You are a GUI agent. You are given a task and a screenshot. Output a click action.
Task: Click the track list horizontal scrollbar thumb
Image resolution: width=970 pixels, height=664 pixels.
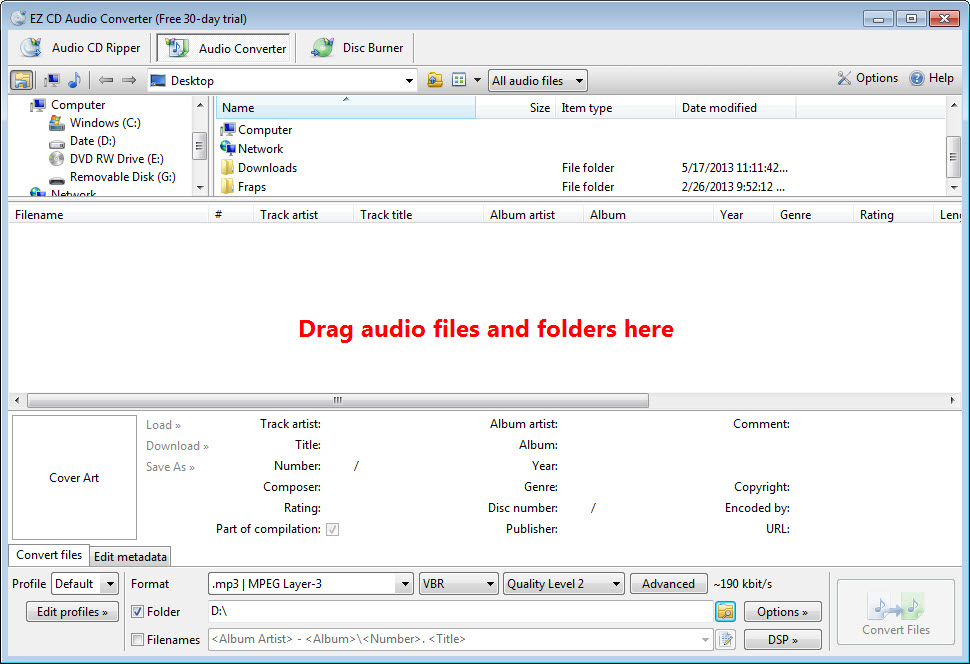(x=338, y=400)
